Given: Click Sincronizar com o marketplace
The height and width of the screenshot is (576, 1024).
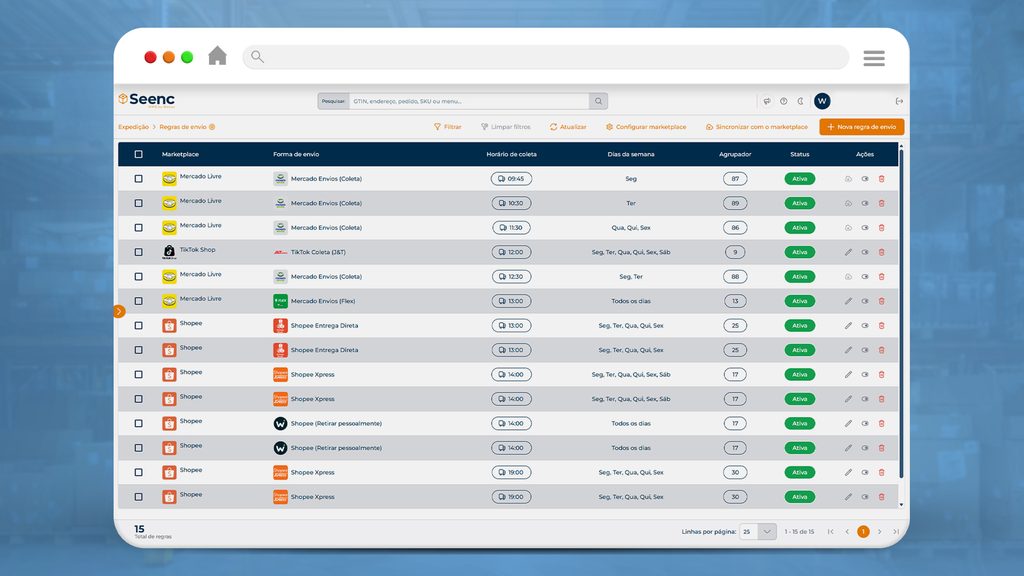Looking at the screenshot, I should [756, 127].
